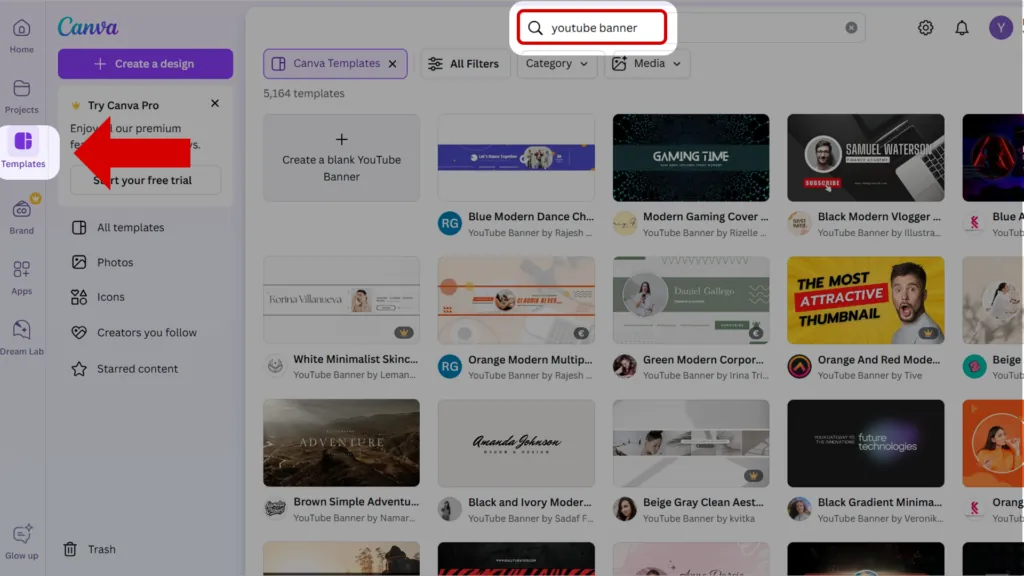The width and height of the screenshot is (1024, 576).
Task: Click Black Modern Vlogger title
Action: [879, 216]
